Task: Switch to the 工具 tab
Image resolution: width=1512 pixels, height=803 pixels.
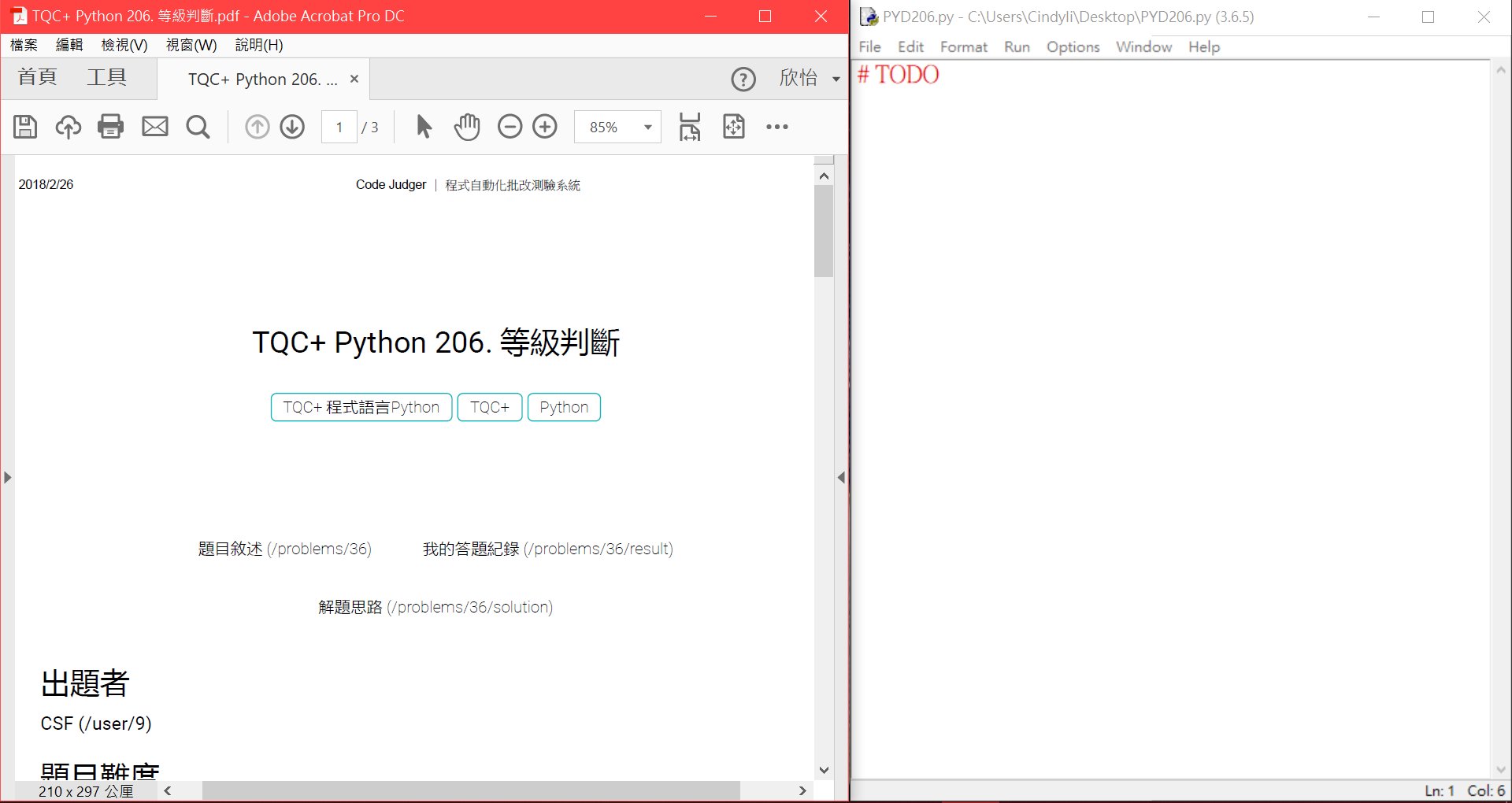Action: click(107, 77)
